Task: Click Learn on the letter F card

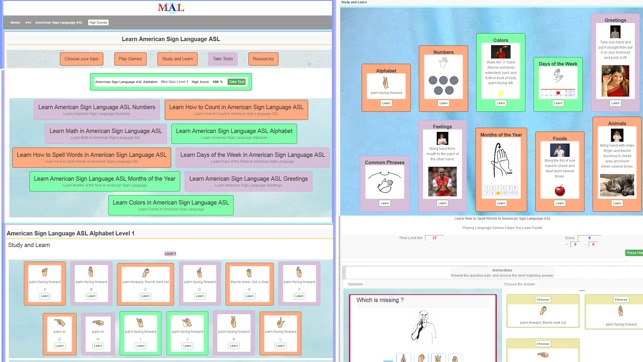Action: tap(299, 296)
